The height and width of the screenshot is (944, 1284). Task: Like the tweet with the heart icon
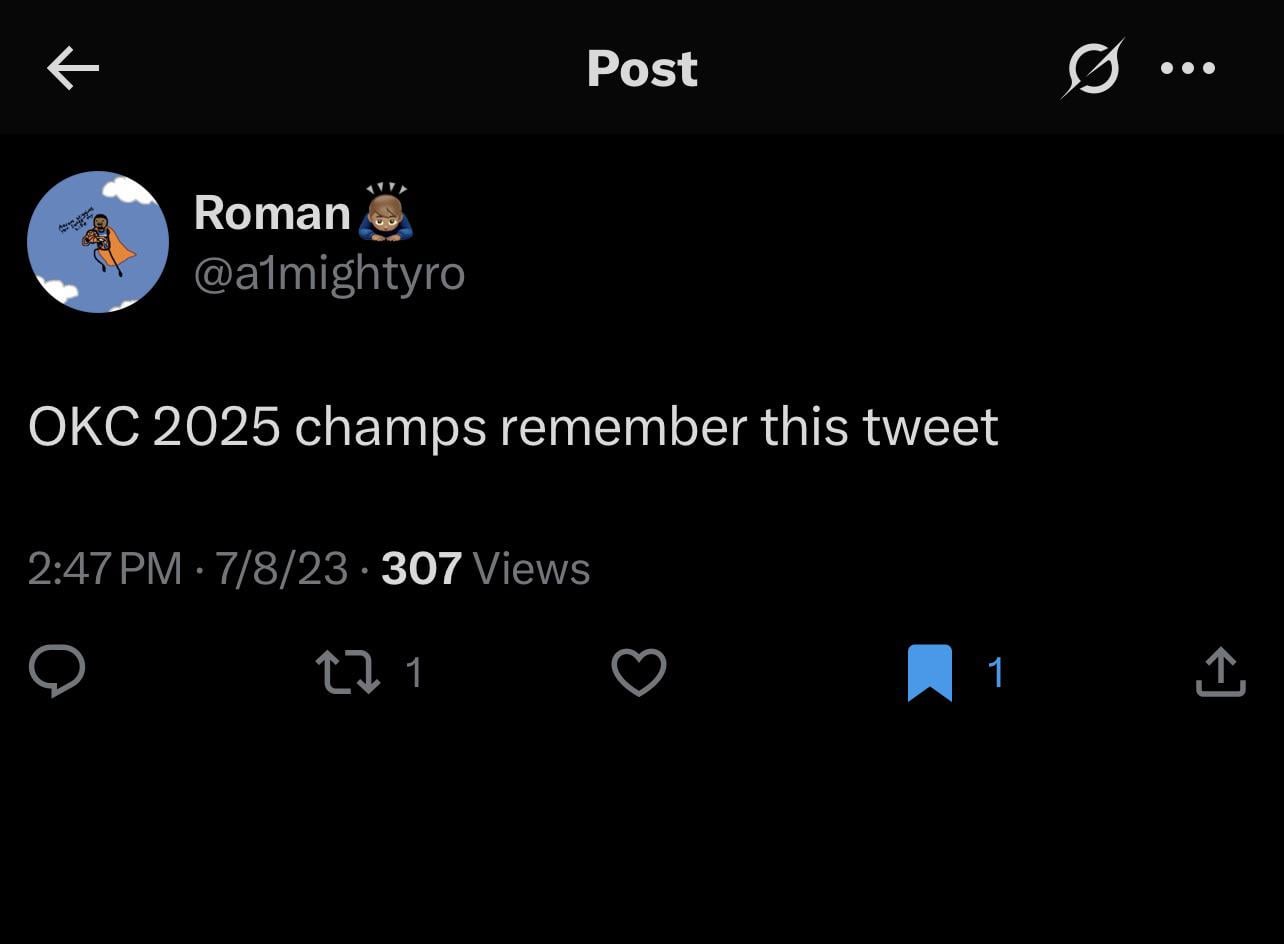coord(638,672)
